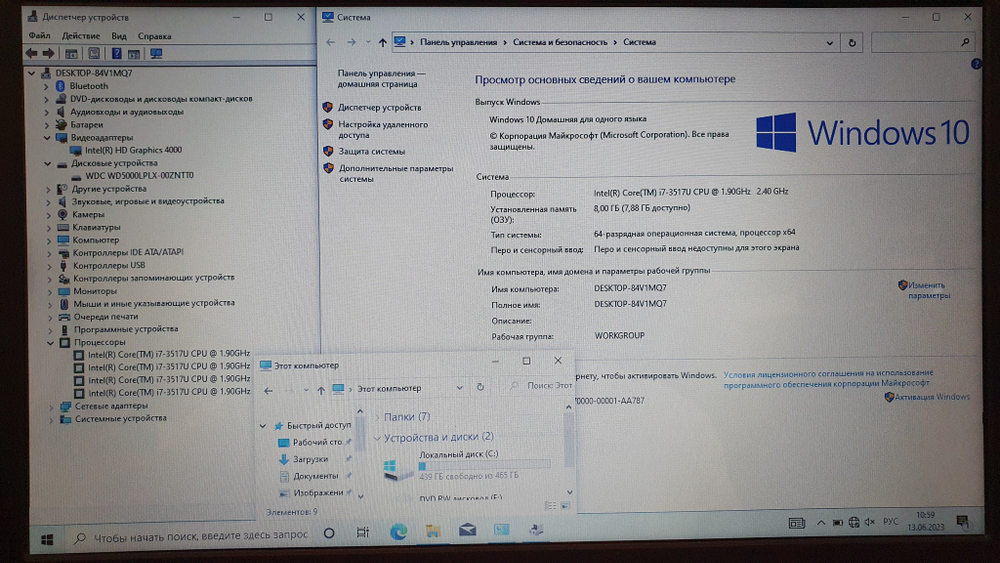Click Панель управления breadcrumb in address bar
The image size is (1000, 563).
click(458, 42)
